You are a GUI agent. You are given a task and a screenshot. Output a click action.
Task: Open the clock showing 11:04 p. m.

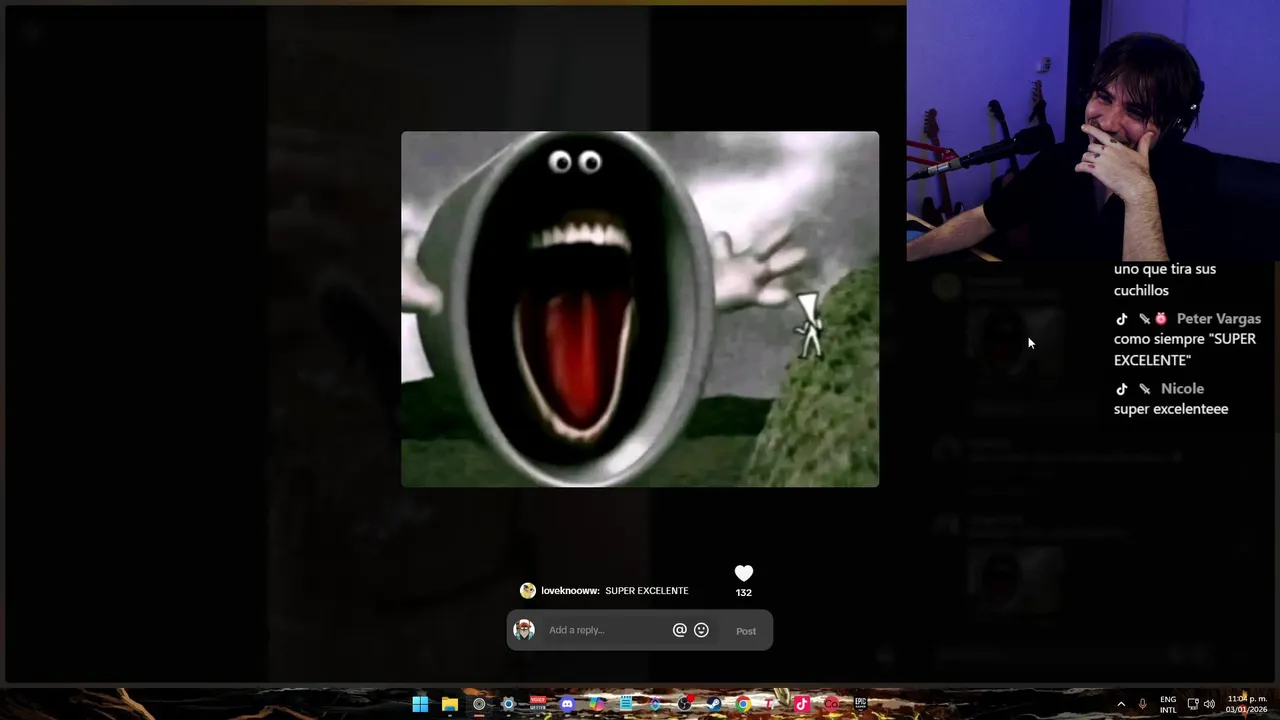(1246, 704)
